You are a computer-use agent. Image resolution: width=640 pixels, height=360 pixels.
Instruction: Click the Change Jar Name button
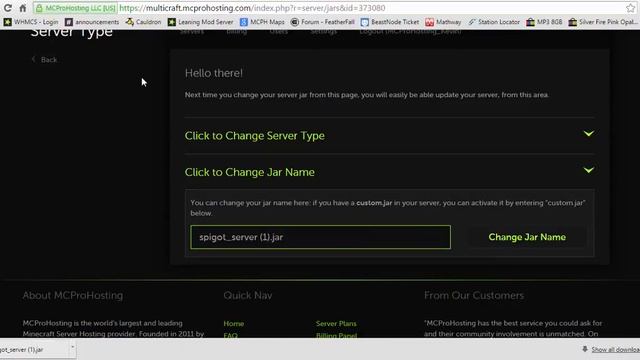(527, 237)
